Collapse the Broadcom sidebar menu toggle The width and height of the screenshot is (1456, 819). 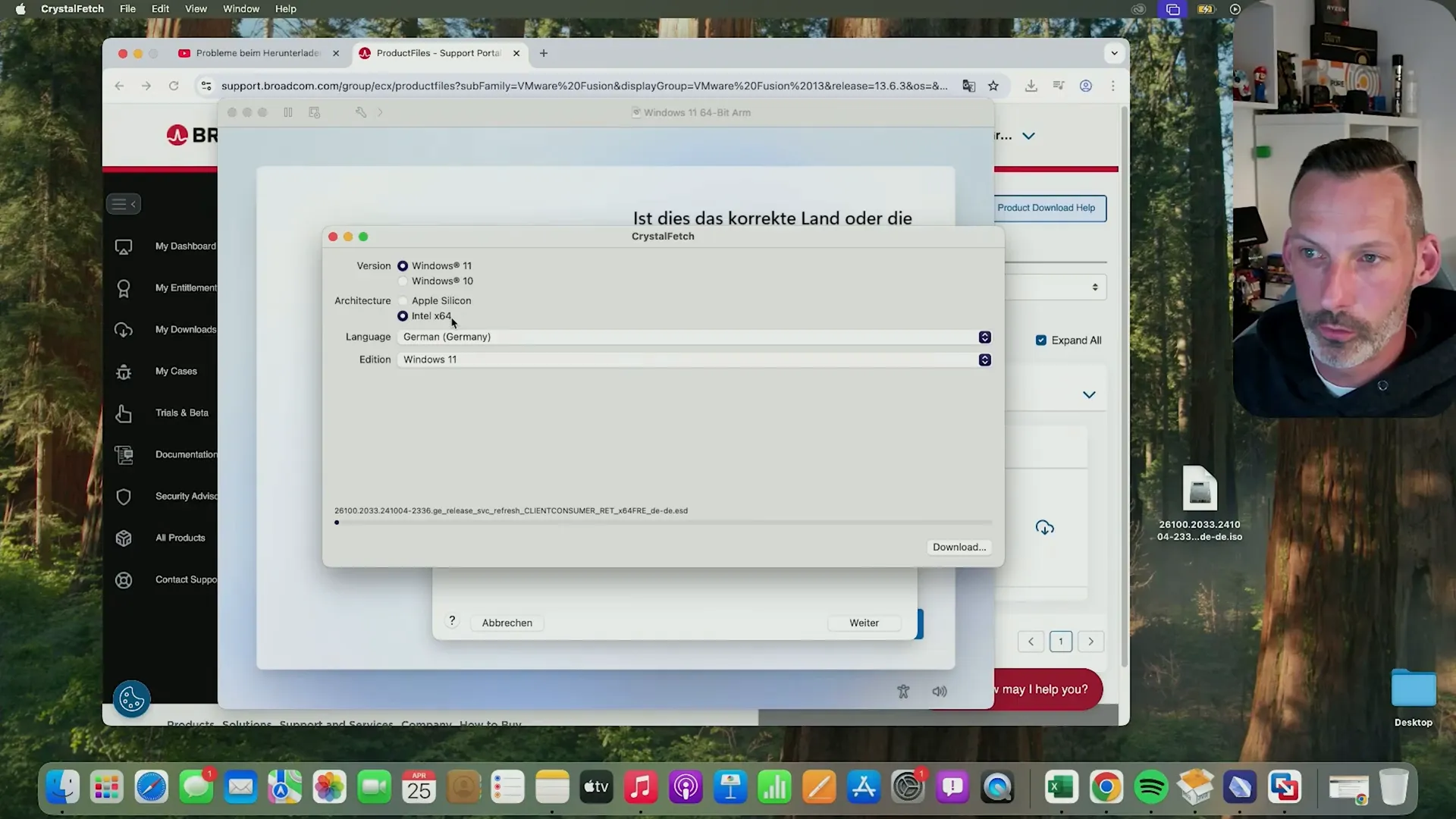pyautogui.click(x=124, y=204)
